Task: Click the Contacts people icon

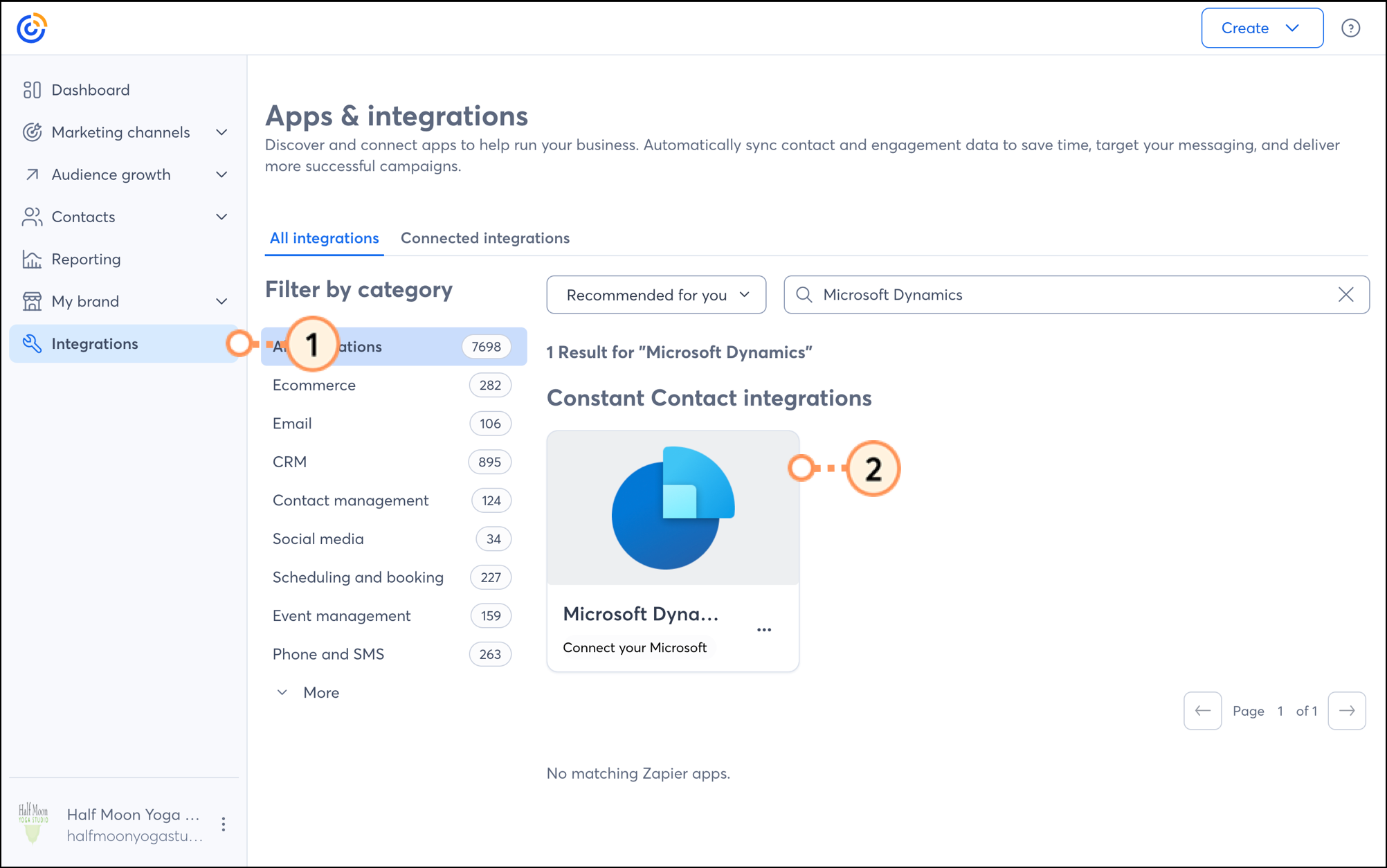Action: [32, 217]
